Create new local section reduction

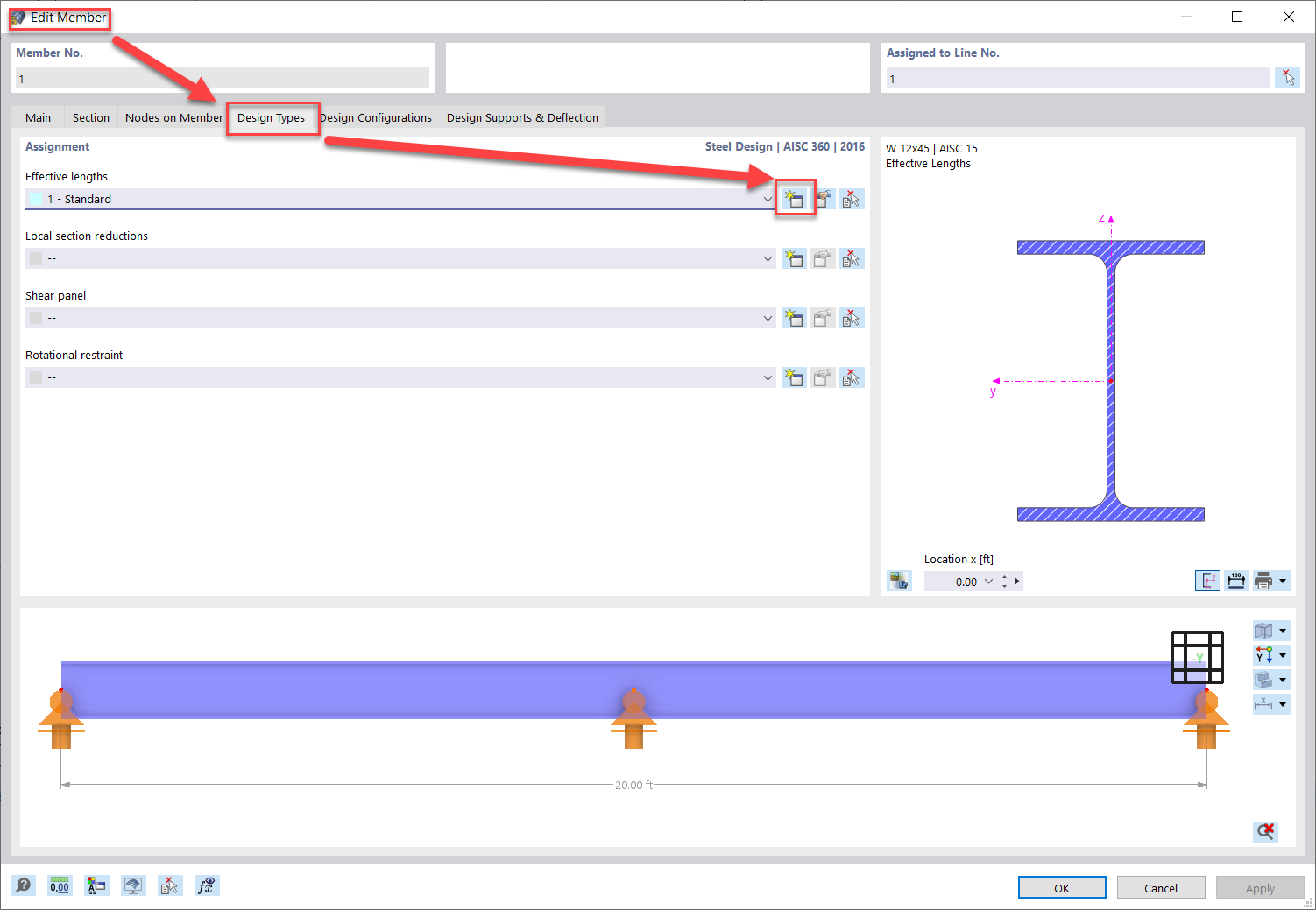point(794,258)
